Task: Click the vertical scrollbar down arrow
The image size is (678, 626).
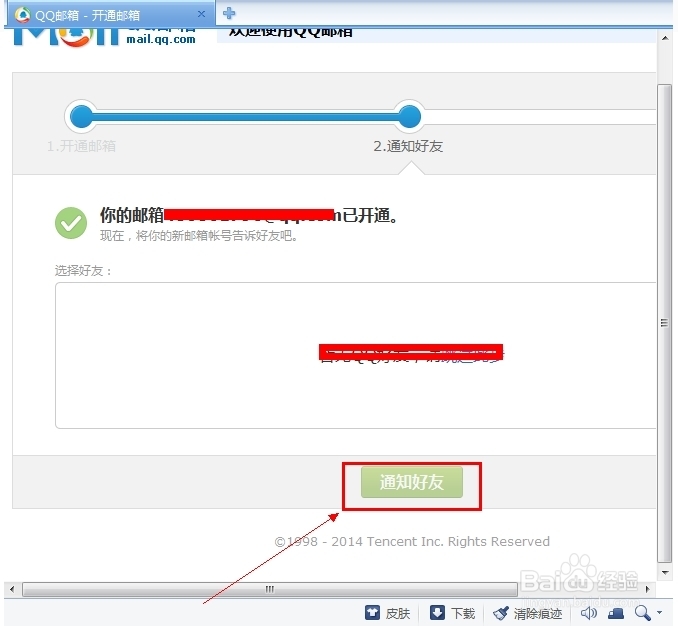Action: click(x=665, y=573)
